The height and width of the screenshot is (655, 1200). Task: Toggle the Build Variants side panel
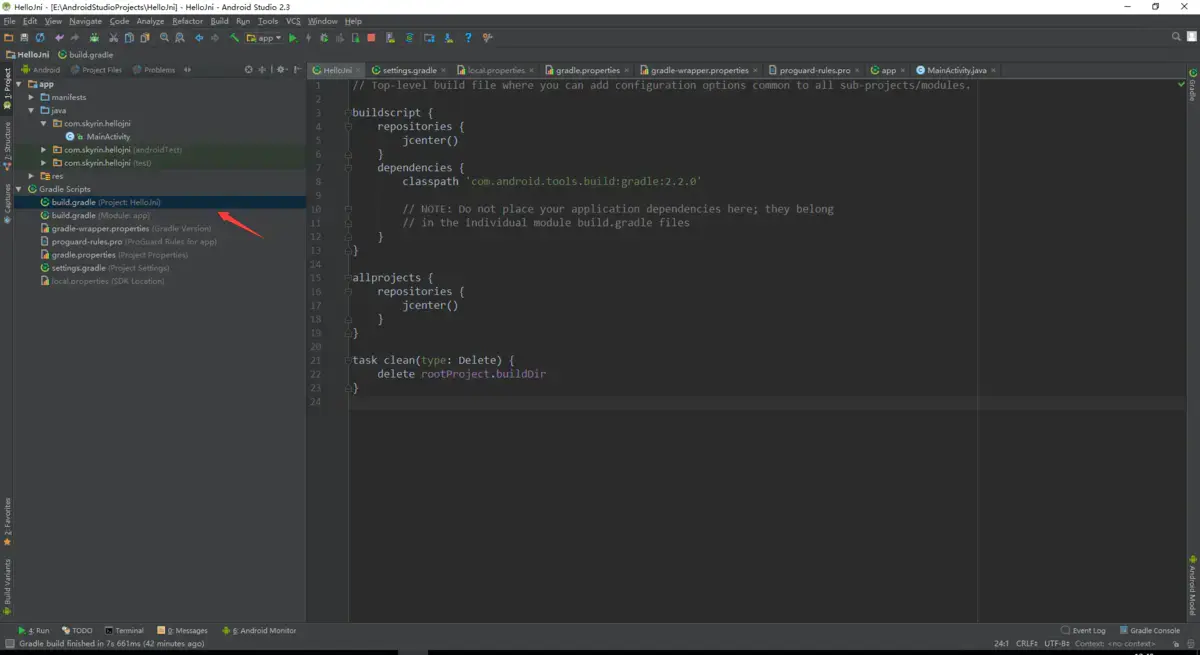pos(7,585)
